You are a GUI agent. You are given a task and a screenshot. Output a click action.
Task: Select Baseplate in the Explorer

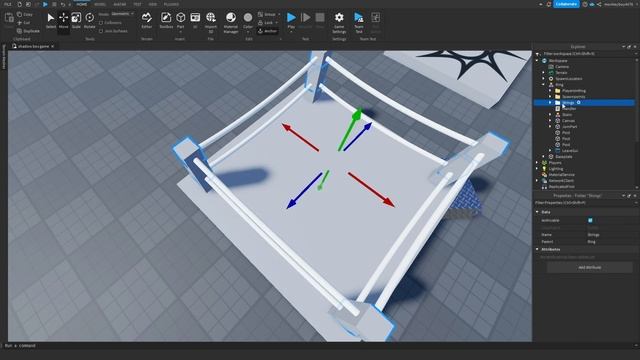(563, 157)
